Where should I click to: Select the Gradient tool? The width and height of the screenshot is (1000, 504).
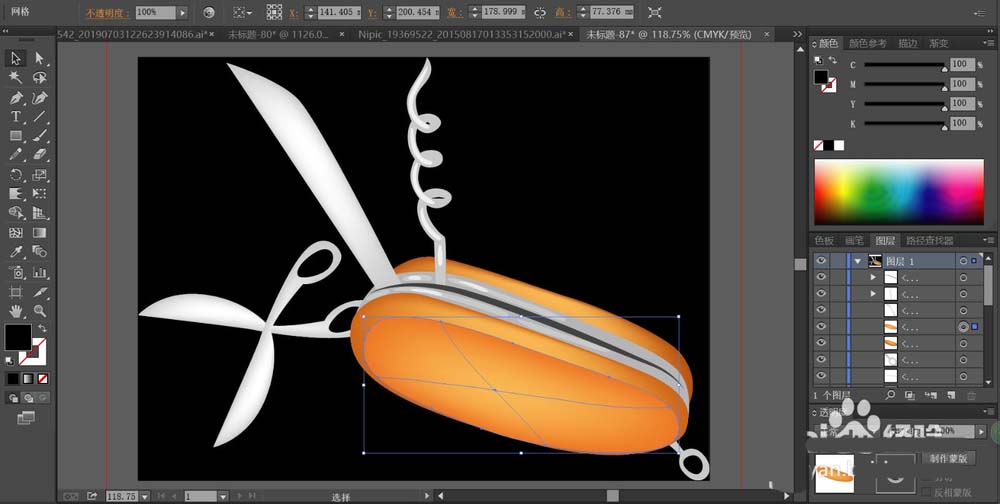click(40, 233)
